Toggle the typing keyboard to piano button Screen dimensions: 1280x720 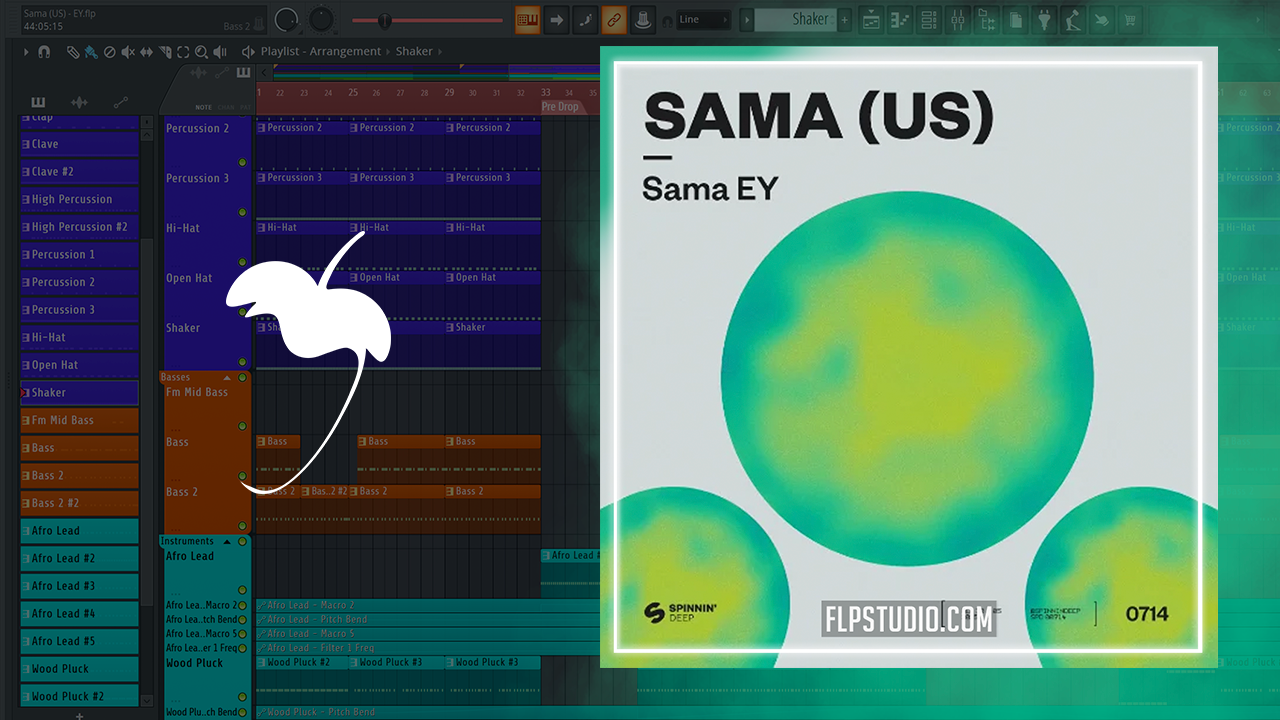click(527, 19)
